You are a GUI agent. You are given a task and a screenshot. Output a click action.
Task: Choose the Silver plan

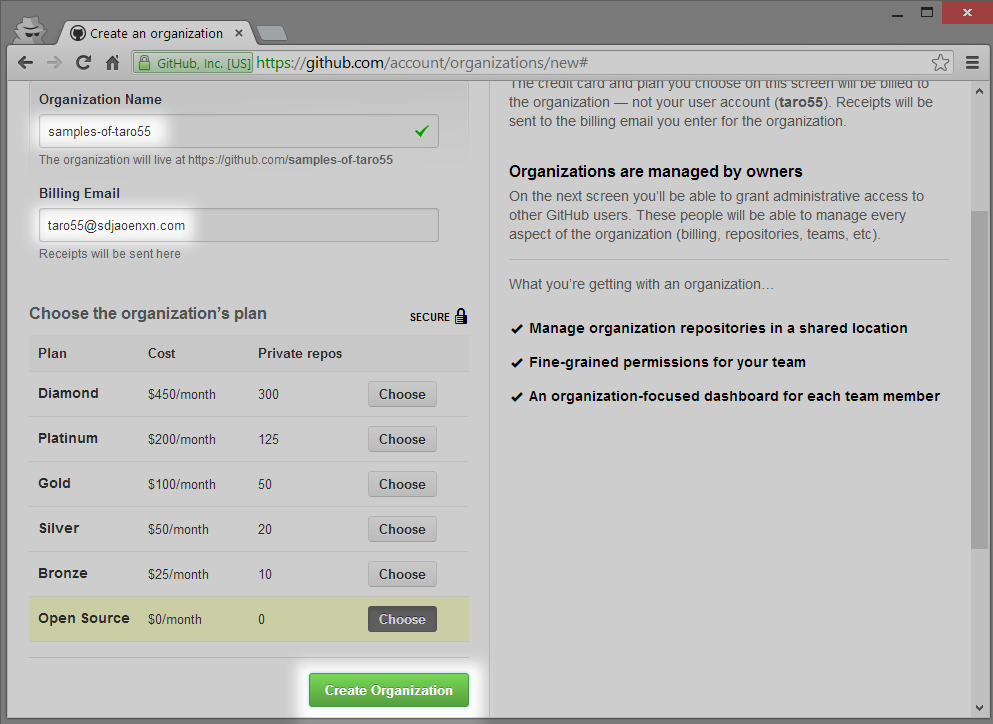click(x=402, y=529)
